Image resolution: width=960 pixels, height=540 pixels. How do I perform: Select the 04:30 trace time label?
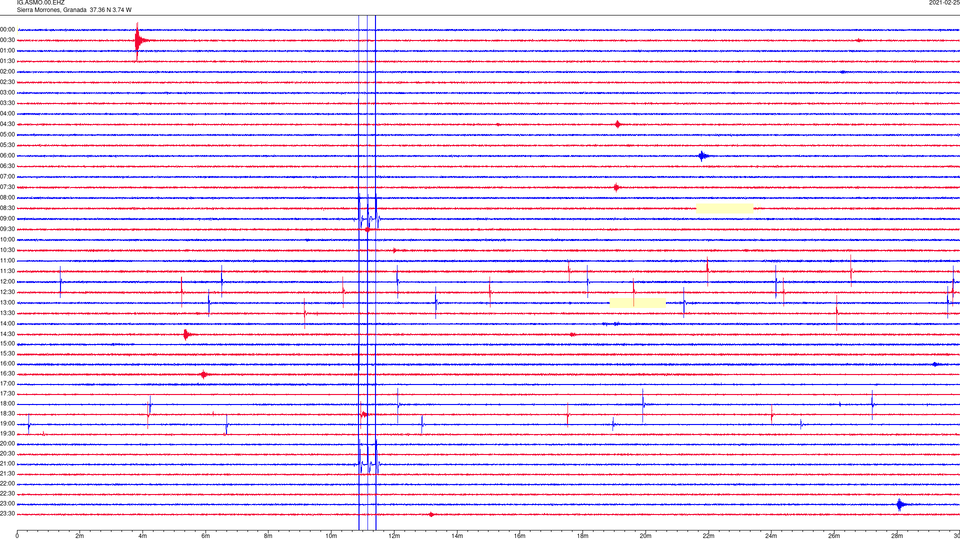click(8, 124)
